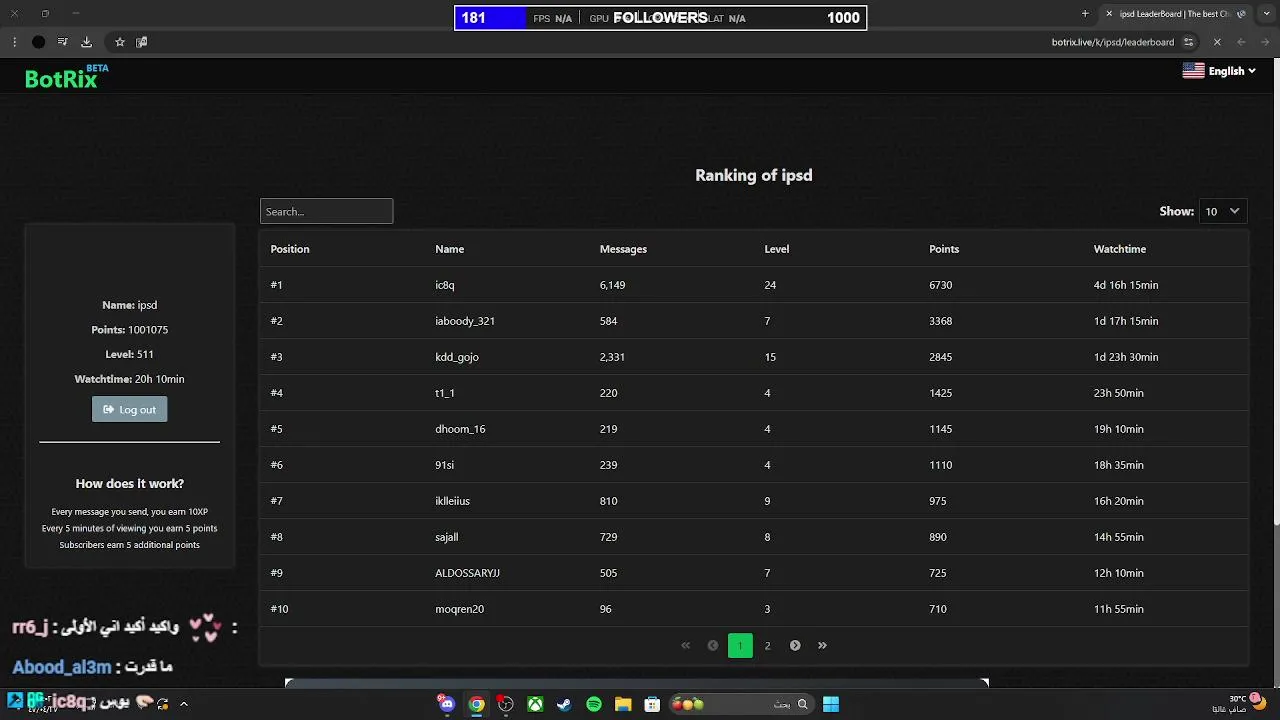Image resolution: width=1280 pixels, height=720 pixels.
Task: Click the translate page icon in address bar
Action: click(142, 42)
